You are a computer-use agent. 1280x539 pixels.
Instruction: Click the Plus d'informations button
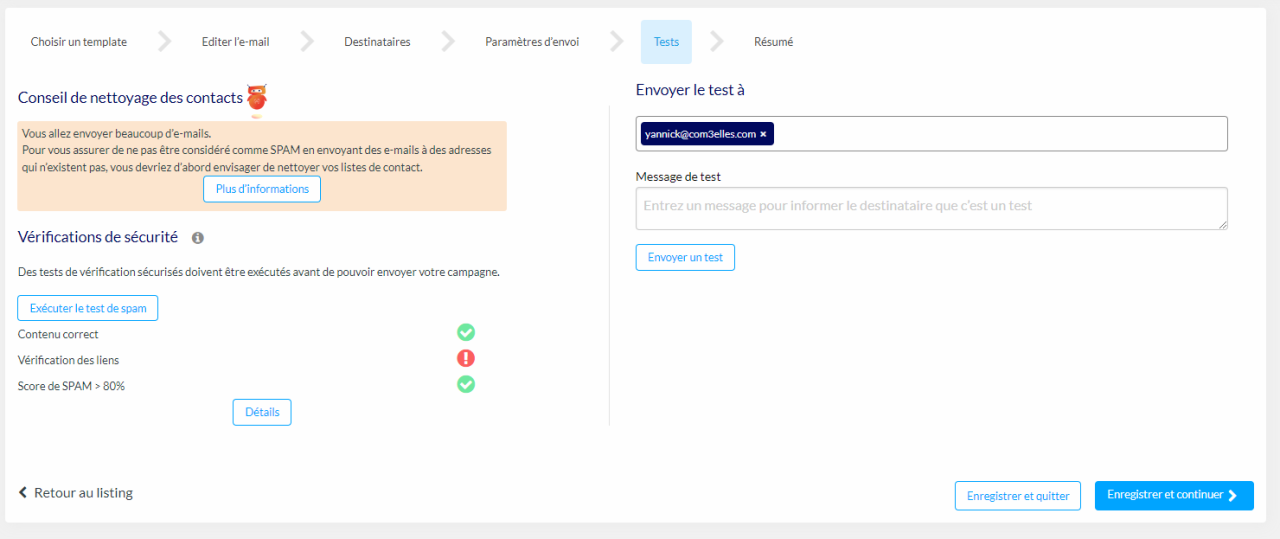click(262, 189)
